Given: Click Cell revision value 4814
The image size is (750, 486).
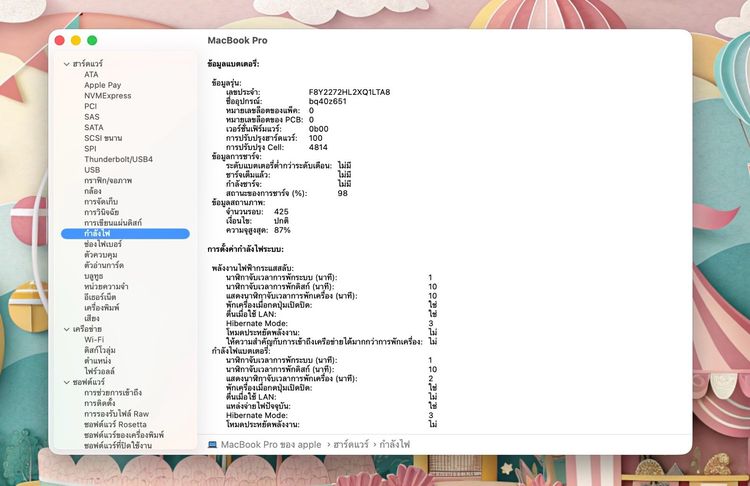Looking at the screenshot, I should pyautogui.click(x=318, y=147).
